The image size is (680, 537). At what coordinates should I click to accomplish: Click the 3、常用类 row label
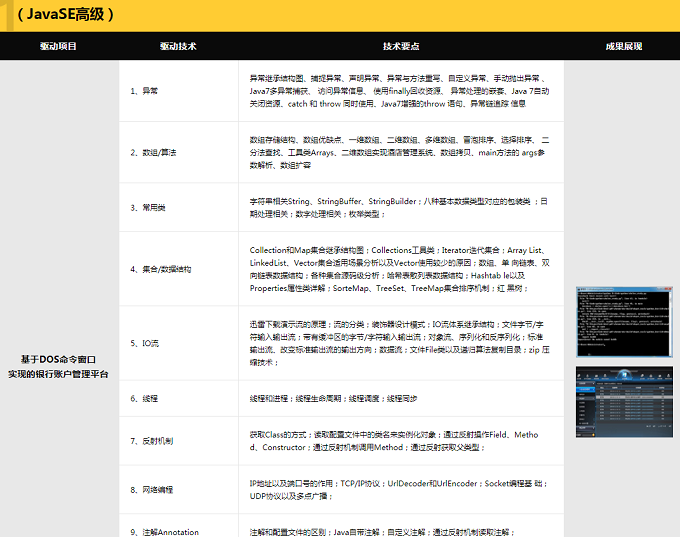pyautogui.click(x=147, y=207)
